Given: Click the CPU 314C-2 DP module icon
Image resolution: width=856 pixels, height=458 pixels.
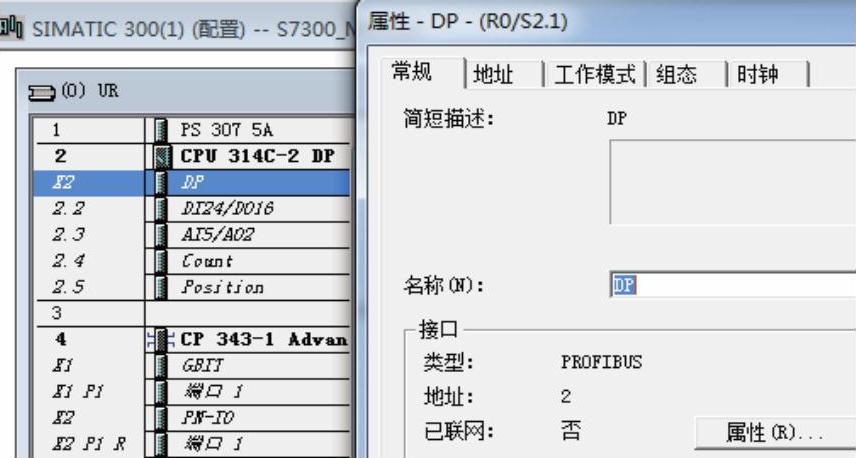Looking at the screenshot, I should click(x=160, y=156).
